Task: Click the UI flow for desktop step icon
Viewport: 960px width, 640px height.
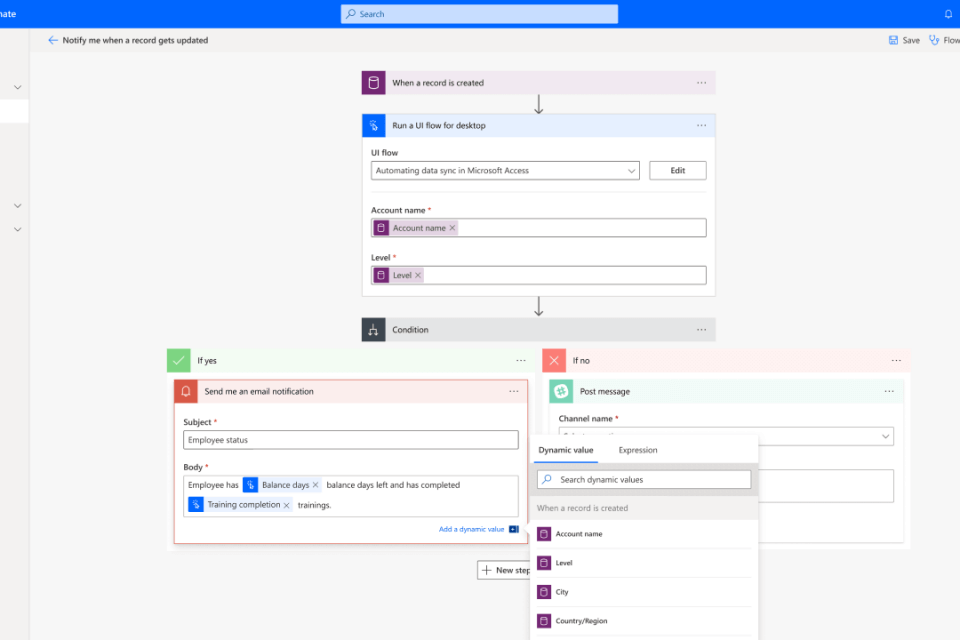Action: tap(373, 126)
